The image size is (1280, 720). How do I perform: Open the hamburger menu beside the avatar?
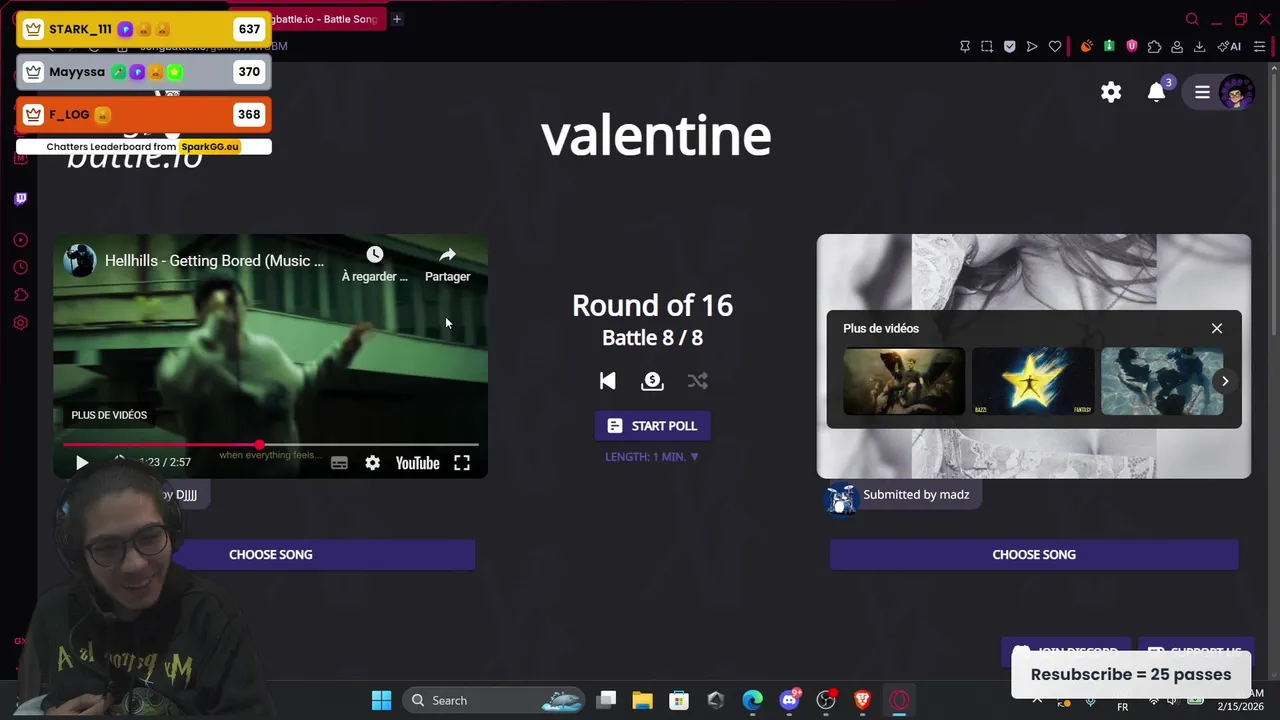pos(1202,92)
